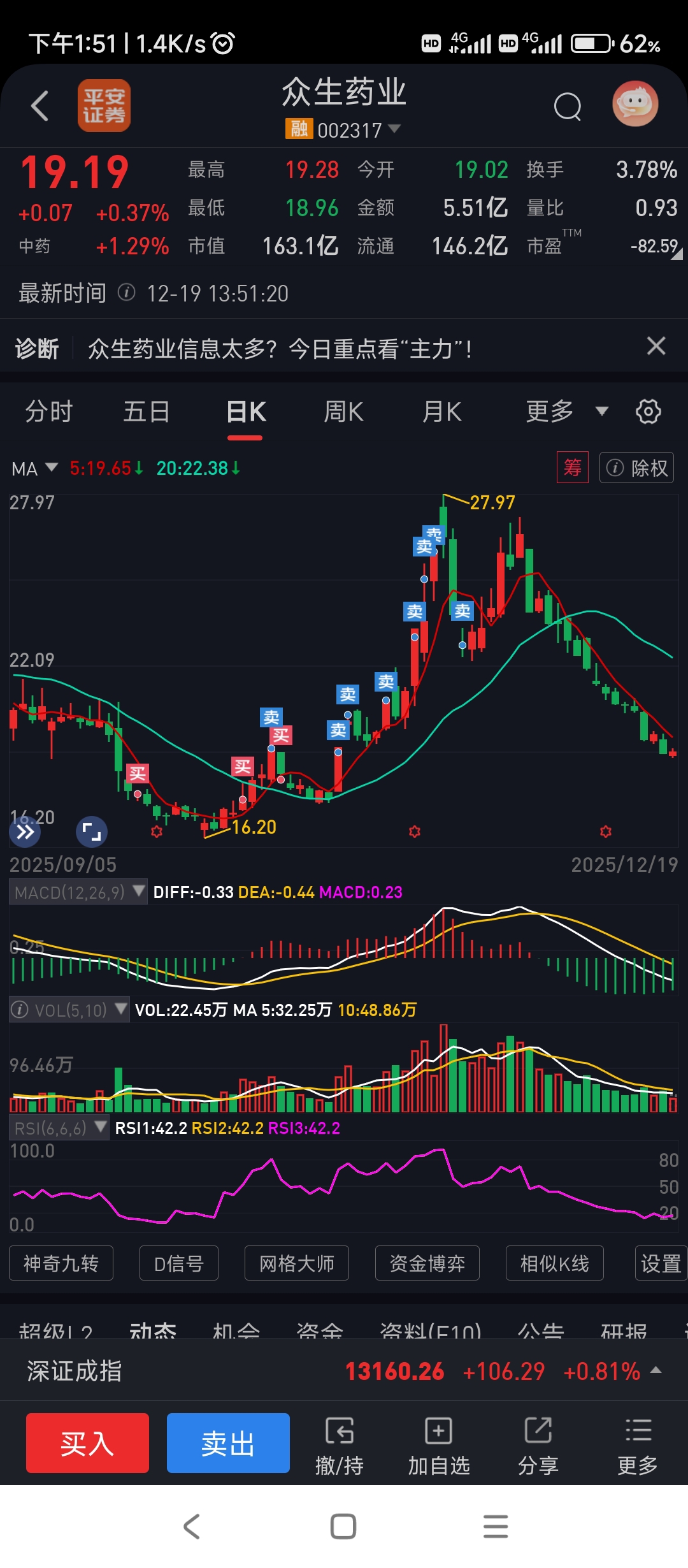
Task: Tap the D信号 indicator button
Action: (179, 1263)
